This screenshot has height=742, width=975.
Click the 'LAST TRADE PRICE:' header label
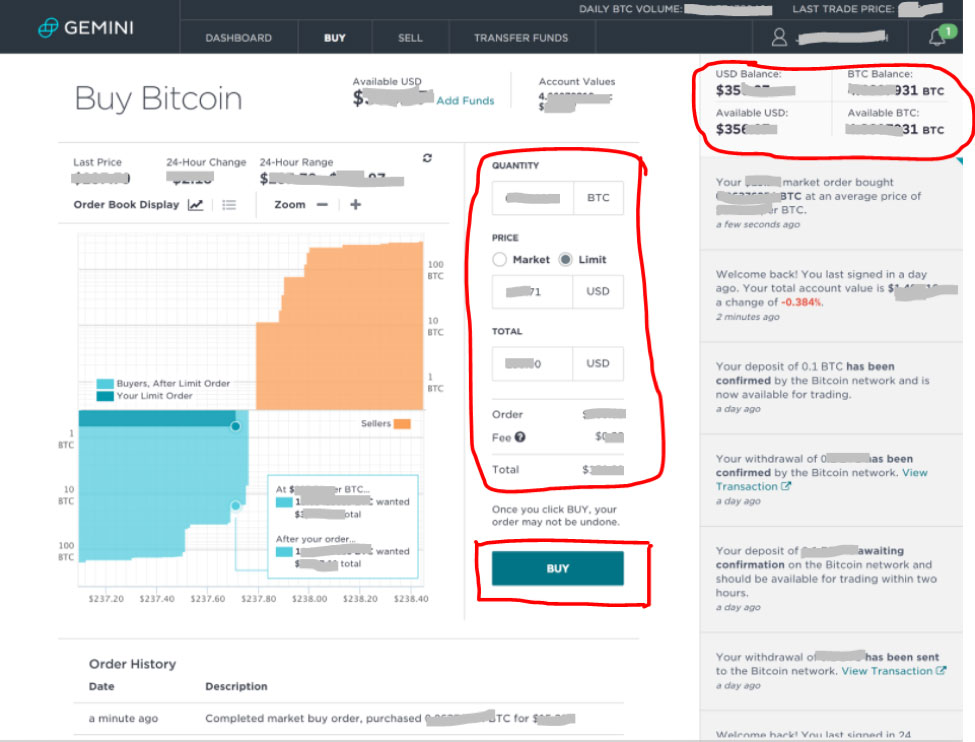[x=843, y=9]
